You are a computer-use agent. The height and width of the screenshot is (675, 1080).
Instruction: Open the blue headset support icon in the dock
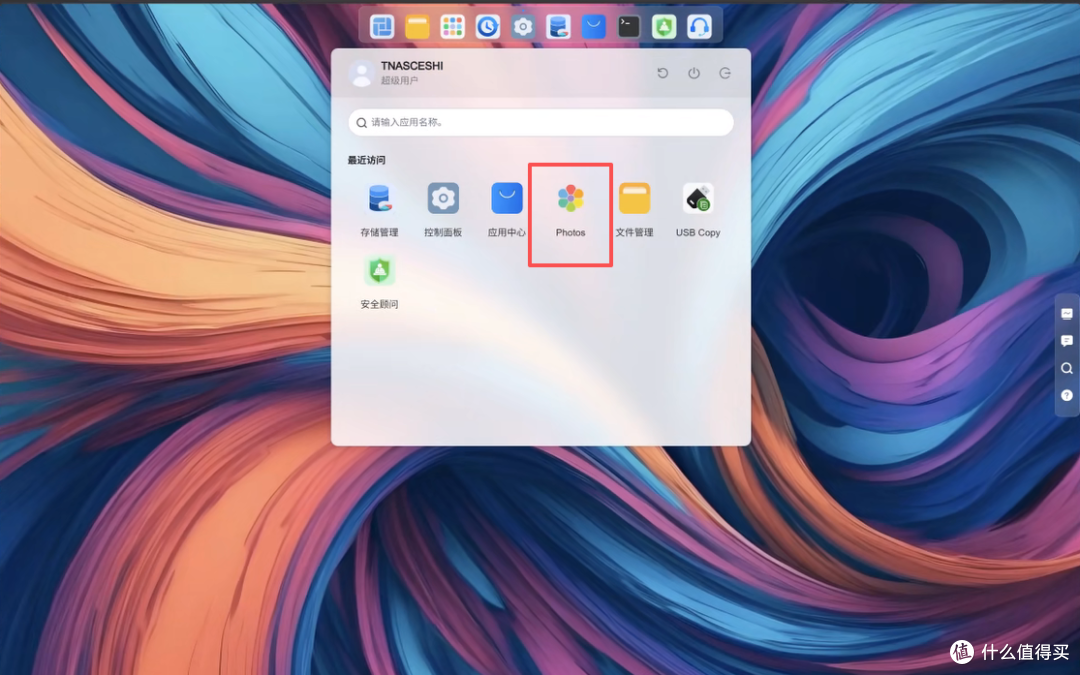coord(699,27)
